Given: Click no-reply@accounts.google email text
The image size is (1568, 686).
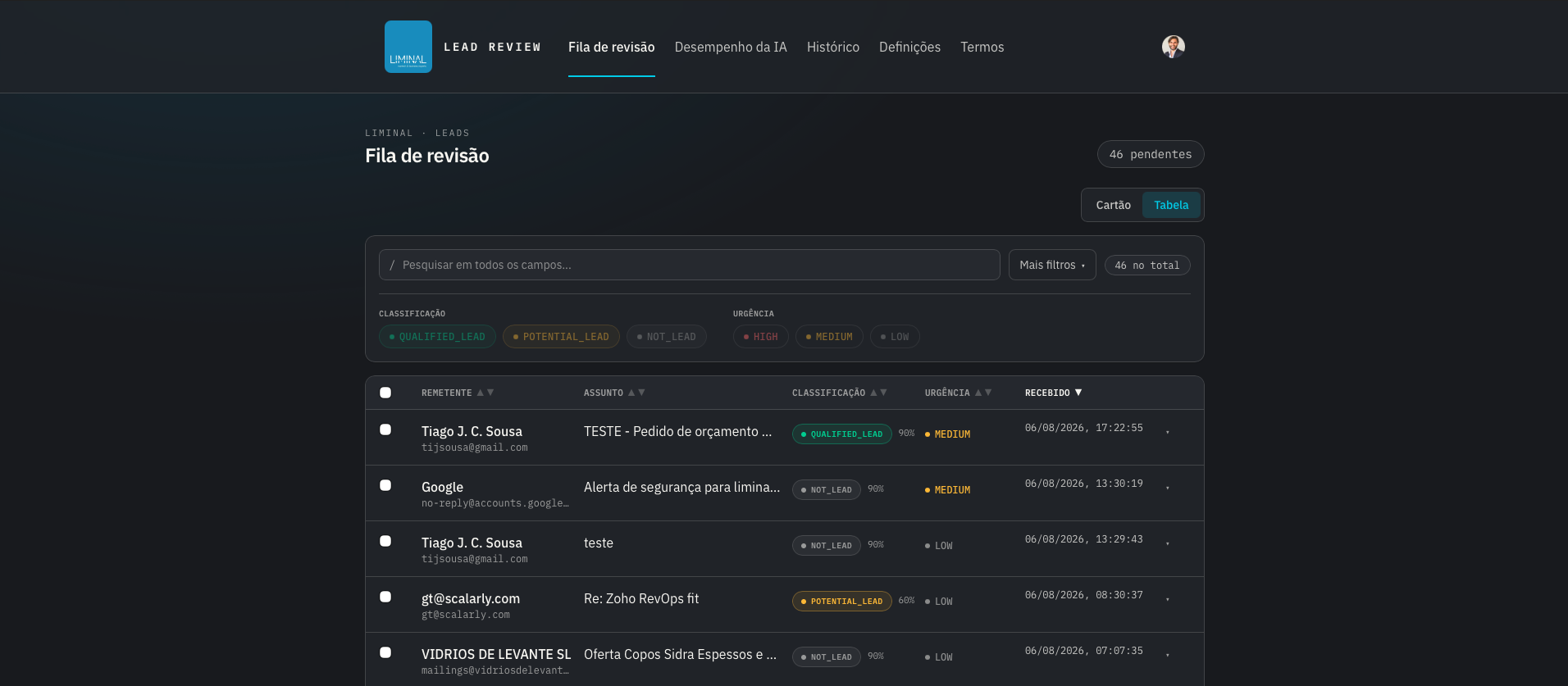Looking at the screenshot, I should 495,503.
